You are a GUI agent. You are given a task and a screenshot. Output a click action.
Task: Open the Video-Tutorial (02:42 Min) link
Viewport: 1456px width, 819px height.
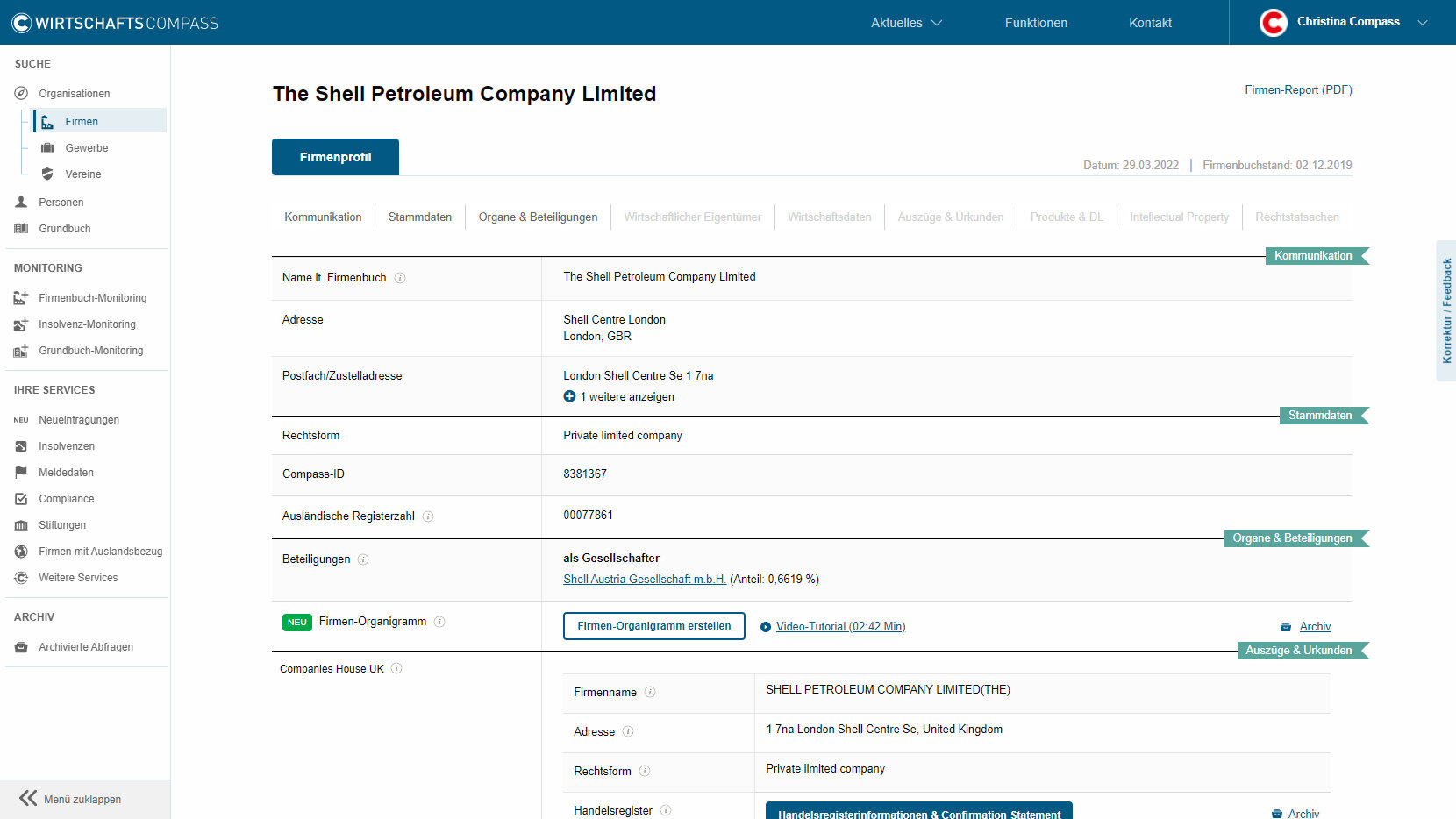point(840,626)
